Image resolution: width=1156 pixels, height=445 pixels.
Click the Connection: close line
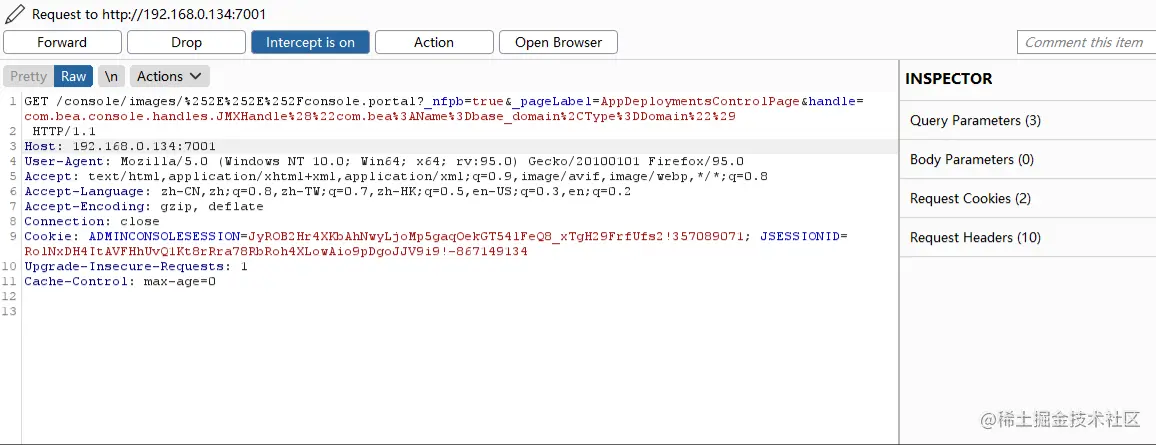tap(92, 221)
